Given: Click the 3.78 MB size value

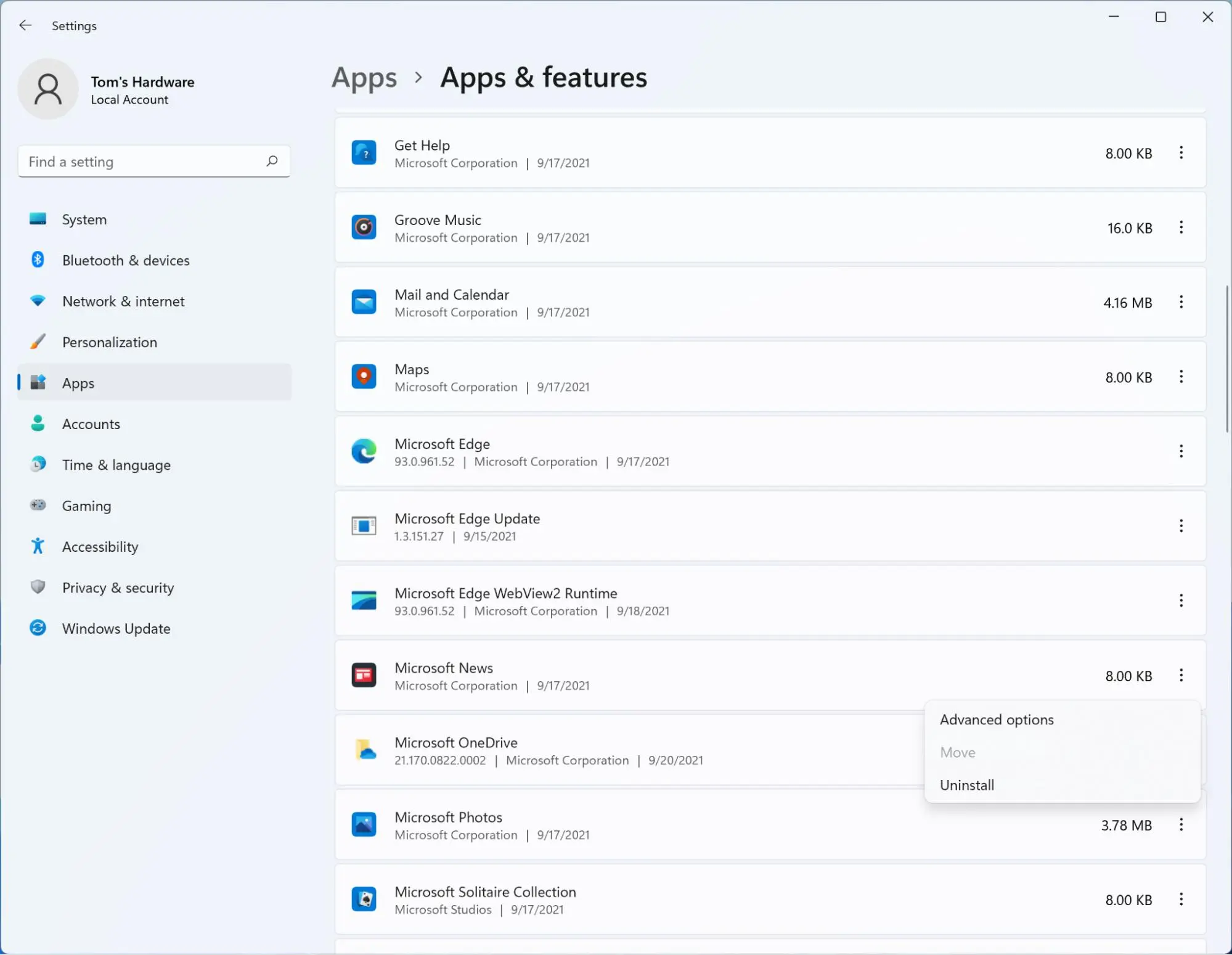Looking at the screenshot, I should (x=1126, y=826).
